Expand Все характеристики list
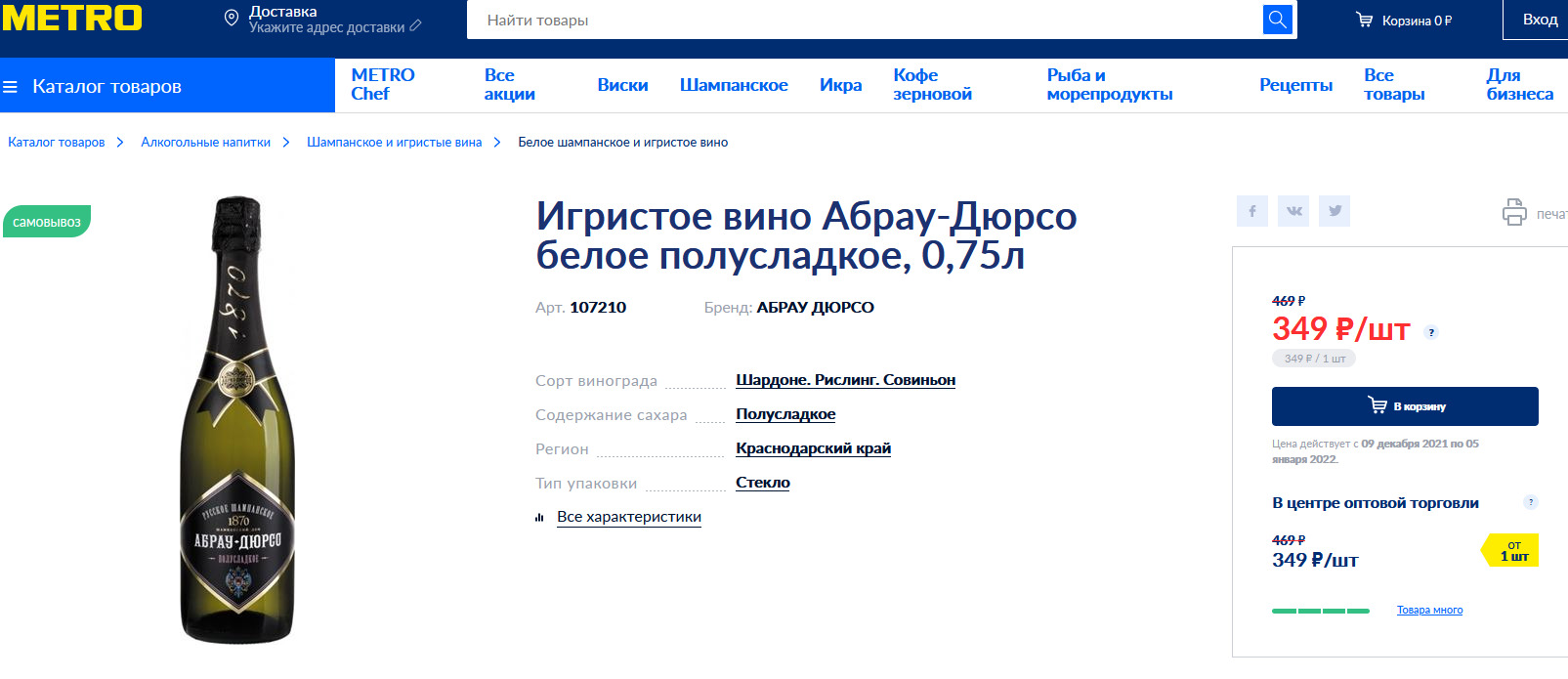This screenshot has width=1568, height=679. tap(628, 517)
